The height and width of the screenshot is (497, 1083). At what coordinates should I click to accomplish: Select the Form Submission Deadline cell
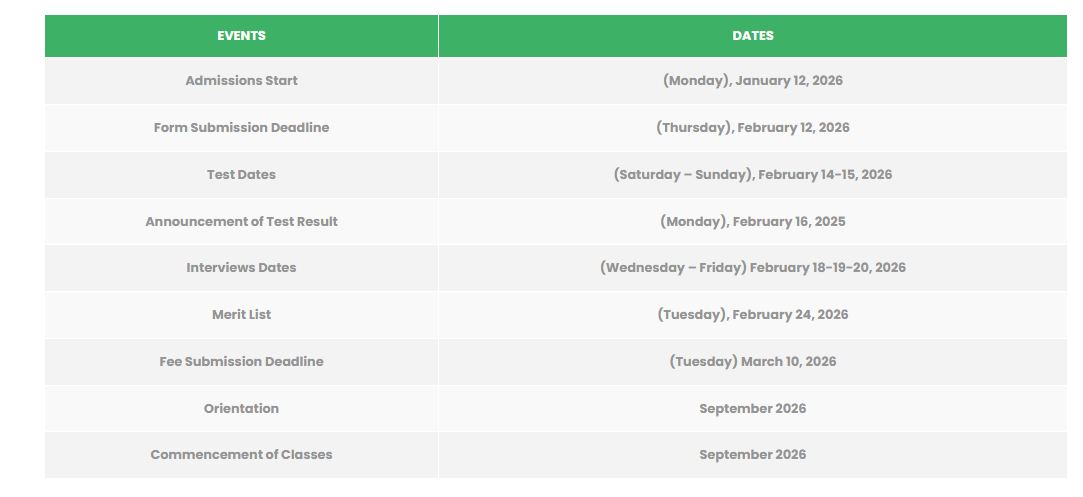[x=241, y=128]
